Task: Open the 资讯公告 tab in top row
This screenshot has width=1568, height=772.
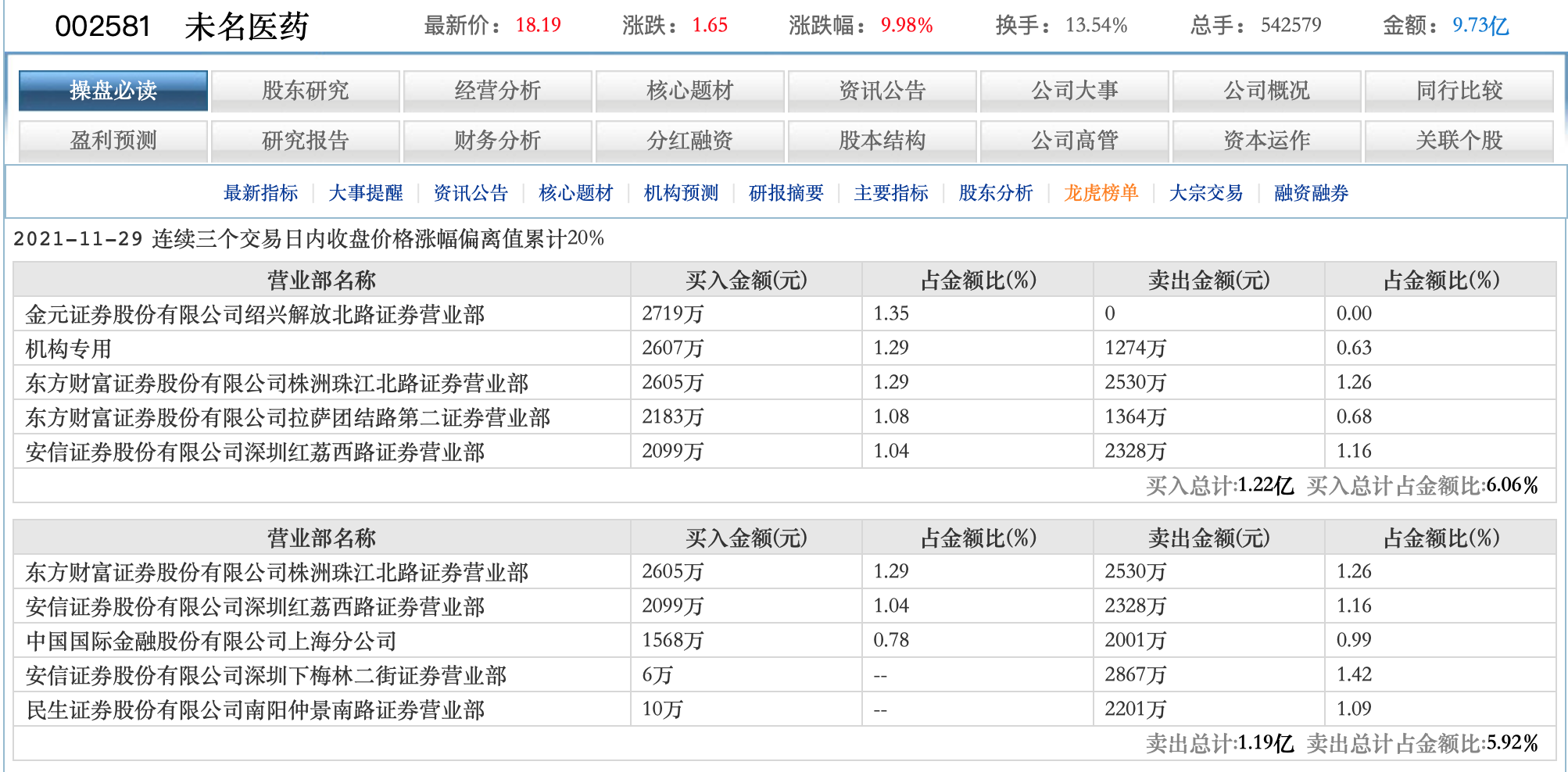Action: point(882,91)
